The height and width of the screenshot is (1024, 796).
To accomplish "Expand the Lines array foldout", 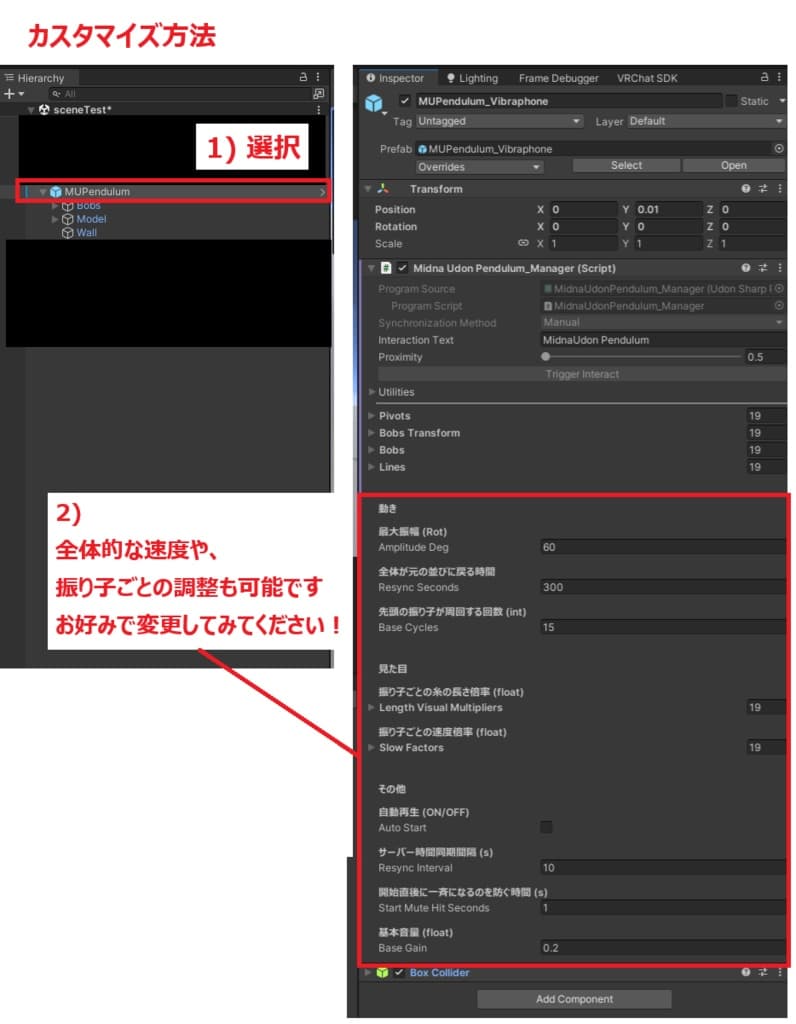I will tap(372, 466).
